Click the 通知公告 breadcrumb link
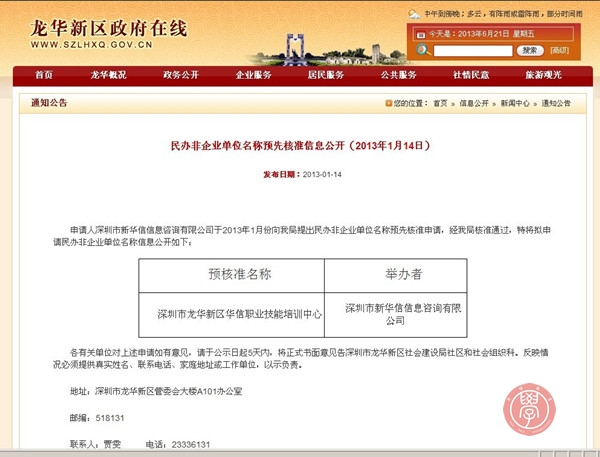Viewport: 600px width, 457px height. (x=556, y=103)
